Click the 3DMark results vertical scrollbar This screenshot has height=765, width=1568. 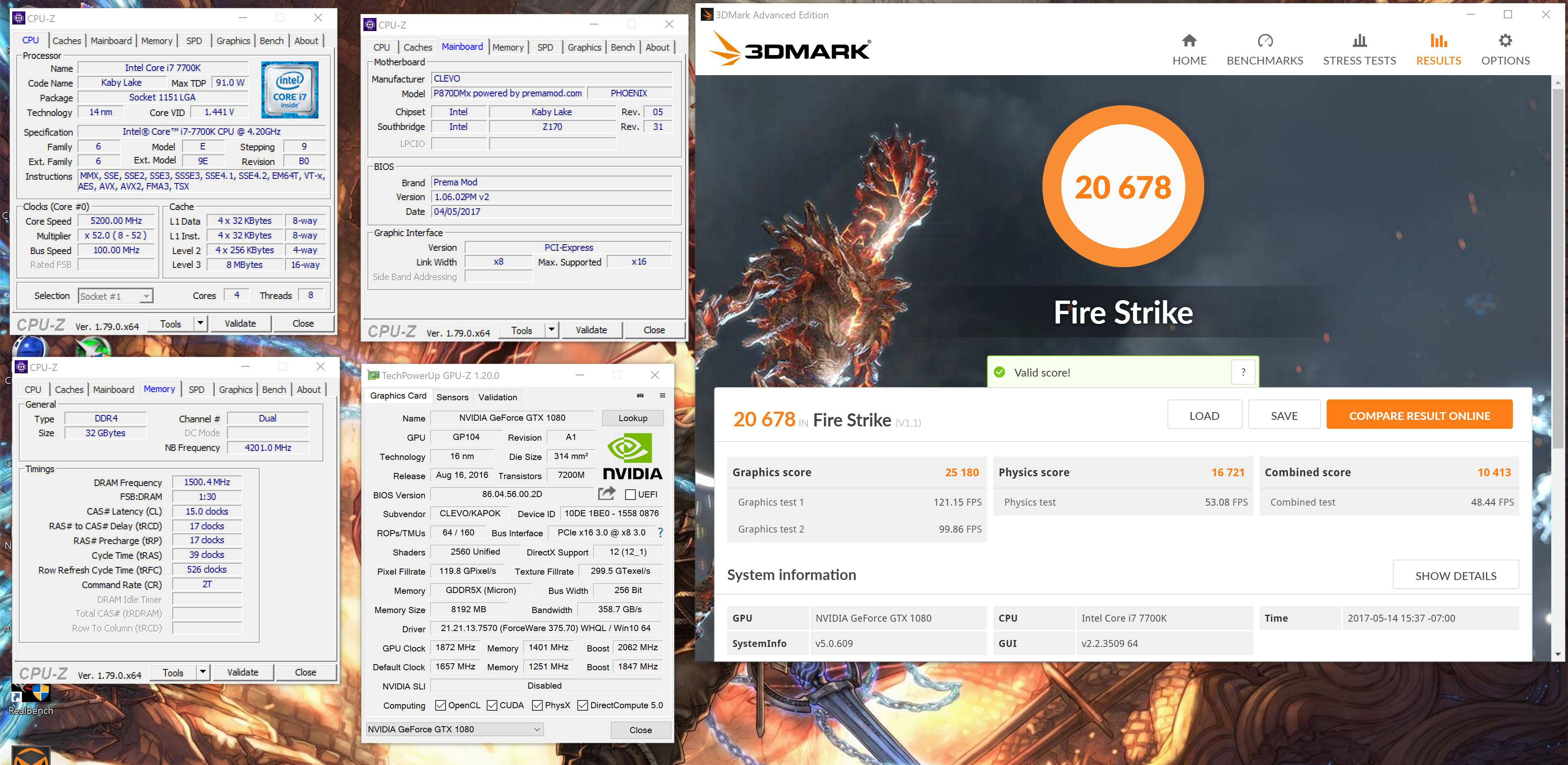pos(1558,268)
